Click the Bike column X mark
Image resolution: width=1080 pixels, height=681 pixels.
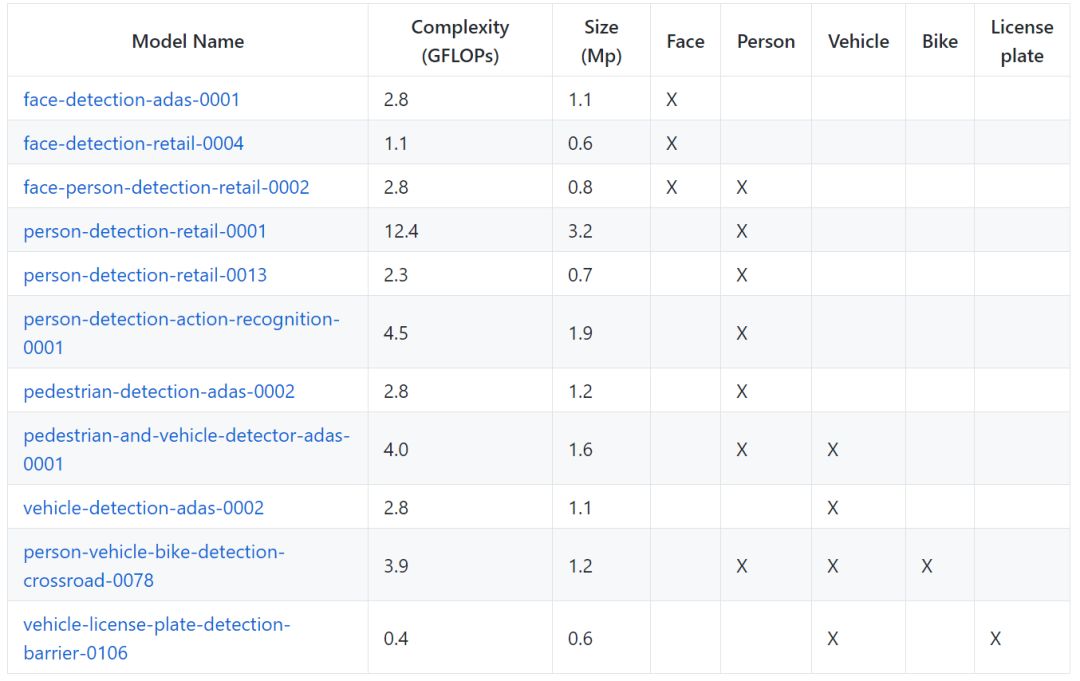tap(927, 566)
